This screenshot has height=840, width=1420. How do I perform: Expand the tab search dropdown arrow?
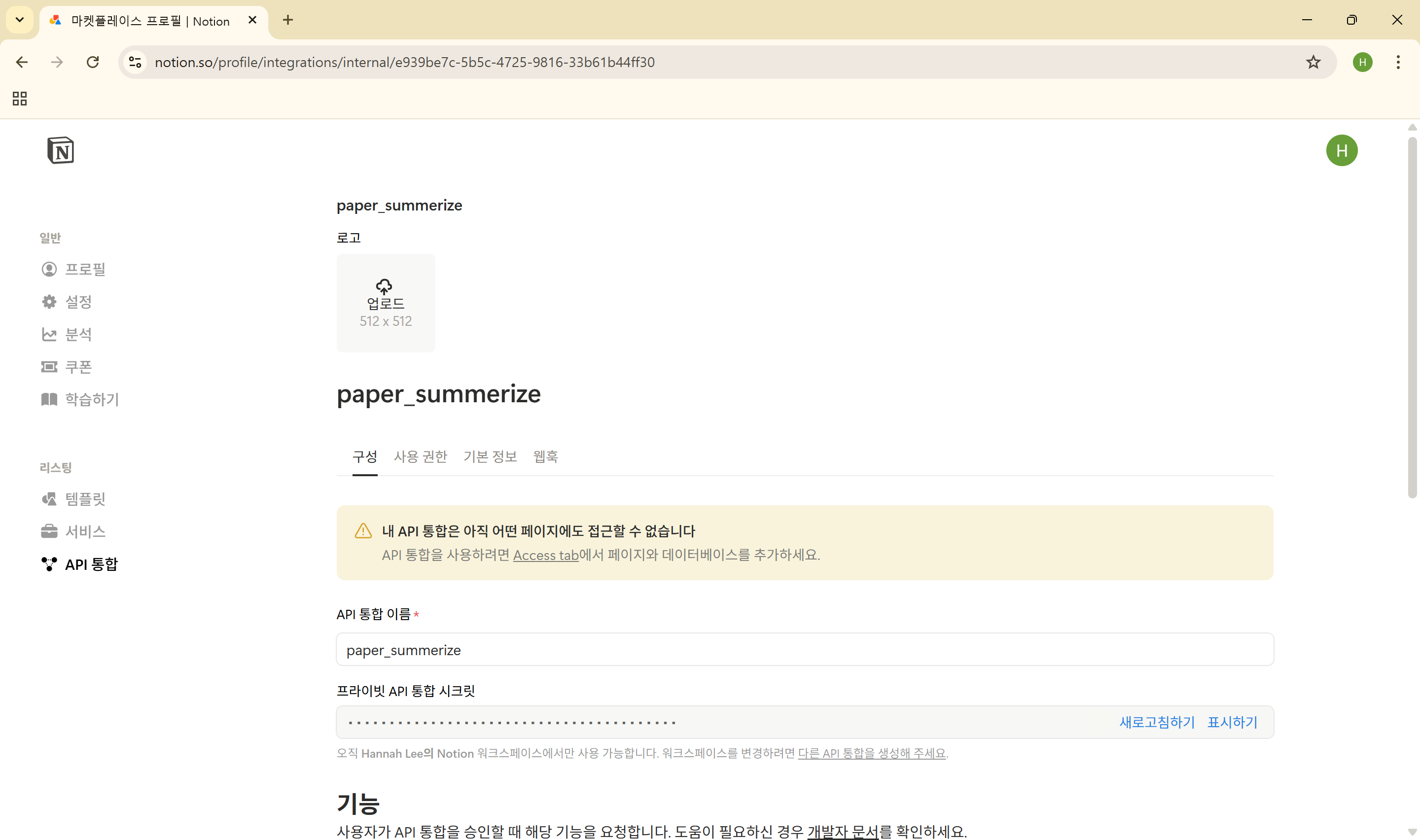point(20,20)
